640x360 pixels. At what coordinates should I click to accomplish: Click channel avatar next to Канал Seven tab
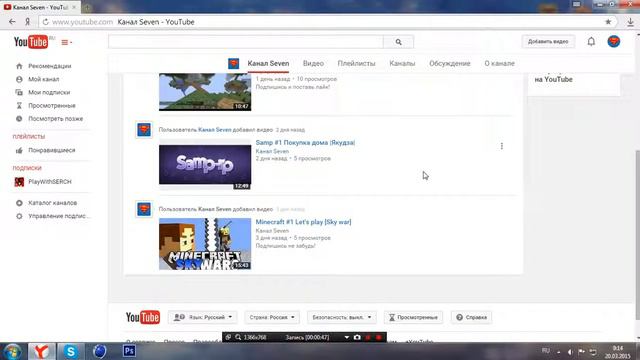click(x=233, y=63)
